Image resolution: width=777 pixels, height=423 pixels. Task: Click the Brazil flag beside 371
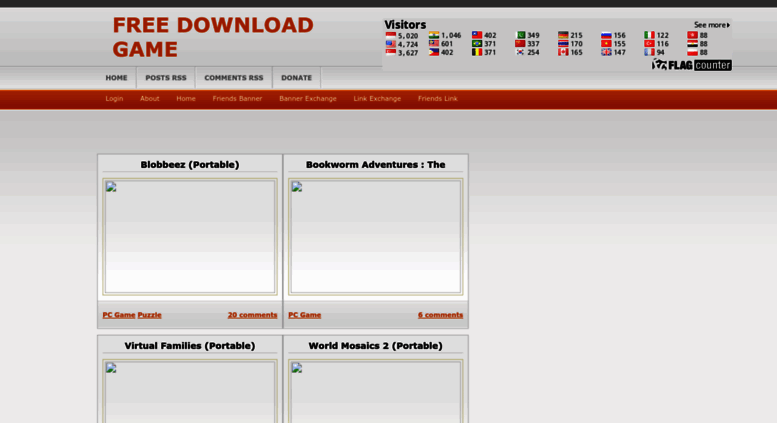pyautogui.click(x=477, y=44)
